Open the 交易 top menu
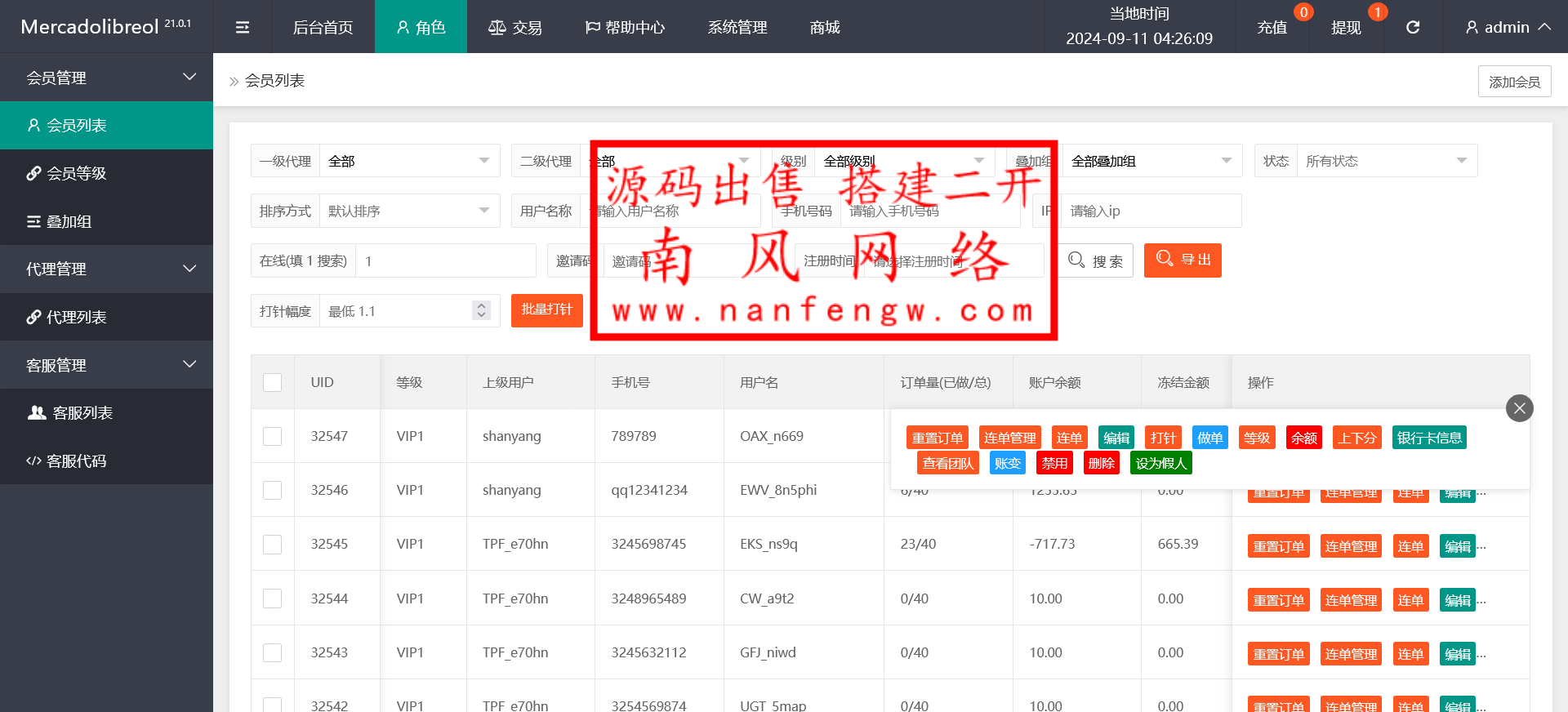The height and width of the screenshot is (712, 1568). (x=515, y=27)
